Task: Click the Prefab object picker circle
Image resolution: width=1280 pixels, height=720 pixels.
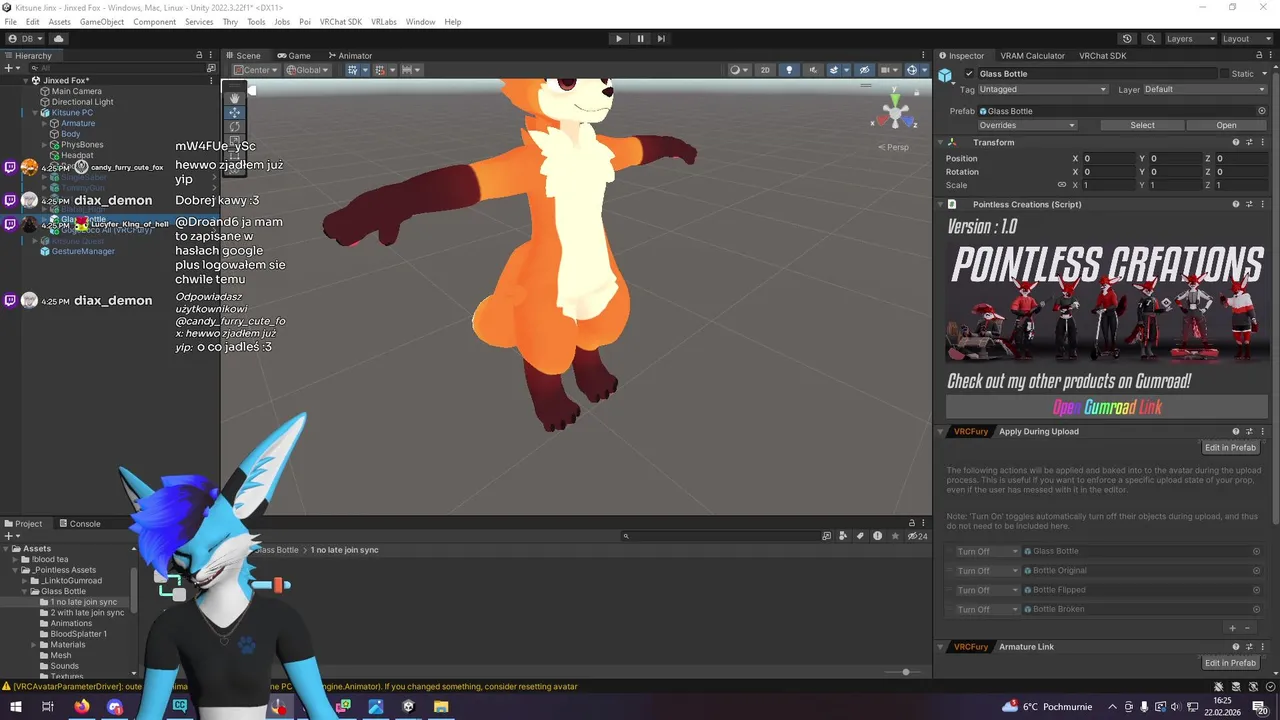Action: (1262, 111)
